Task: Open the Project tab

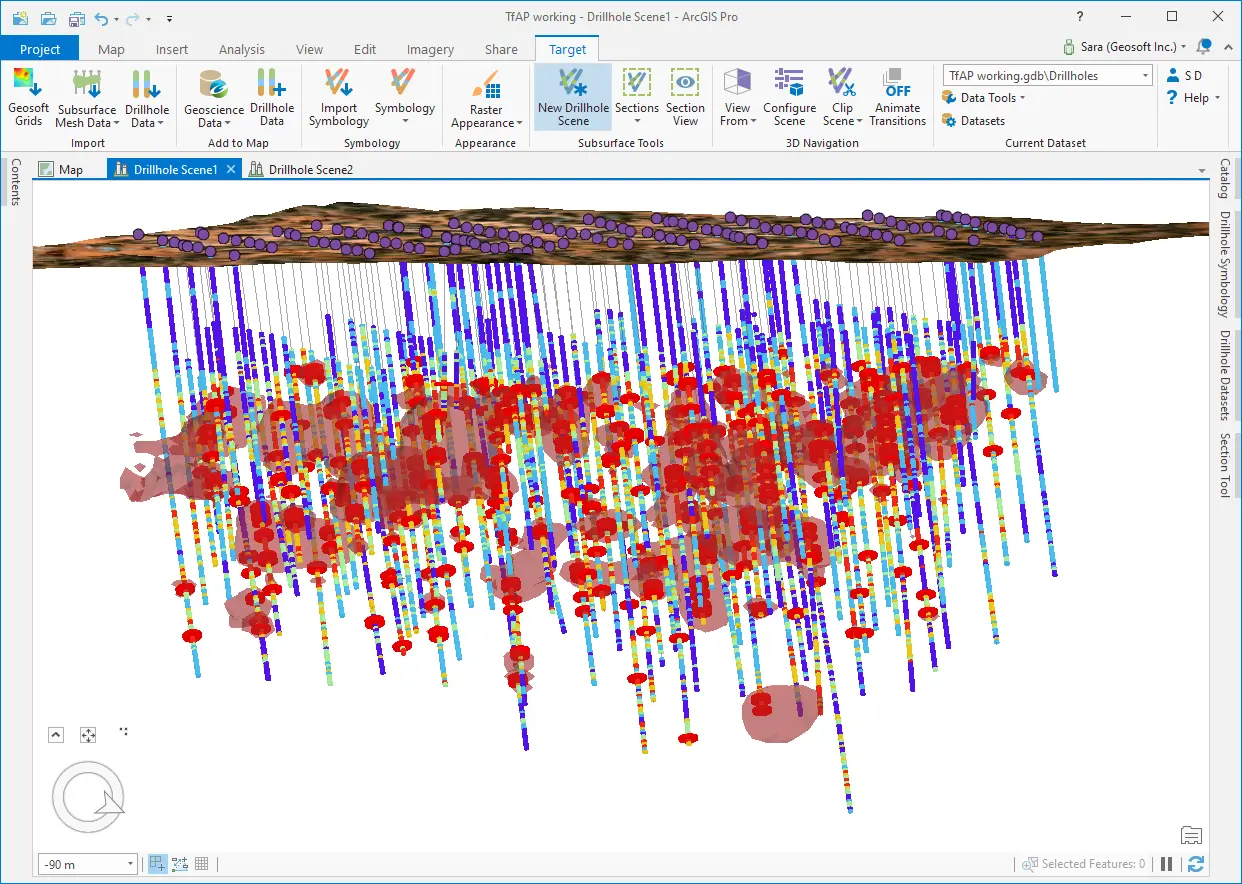Action: coord(40,49)
